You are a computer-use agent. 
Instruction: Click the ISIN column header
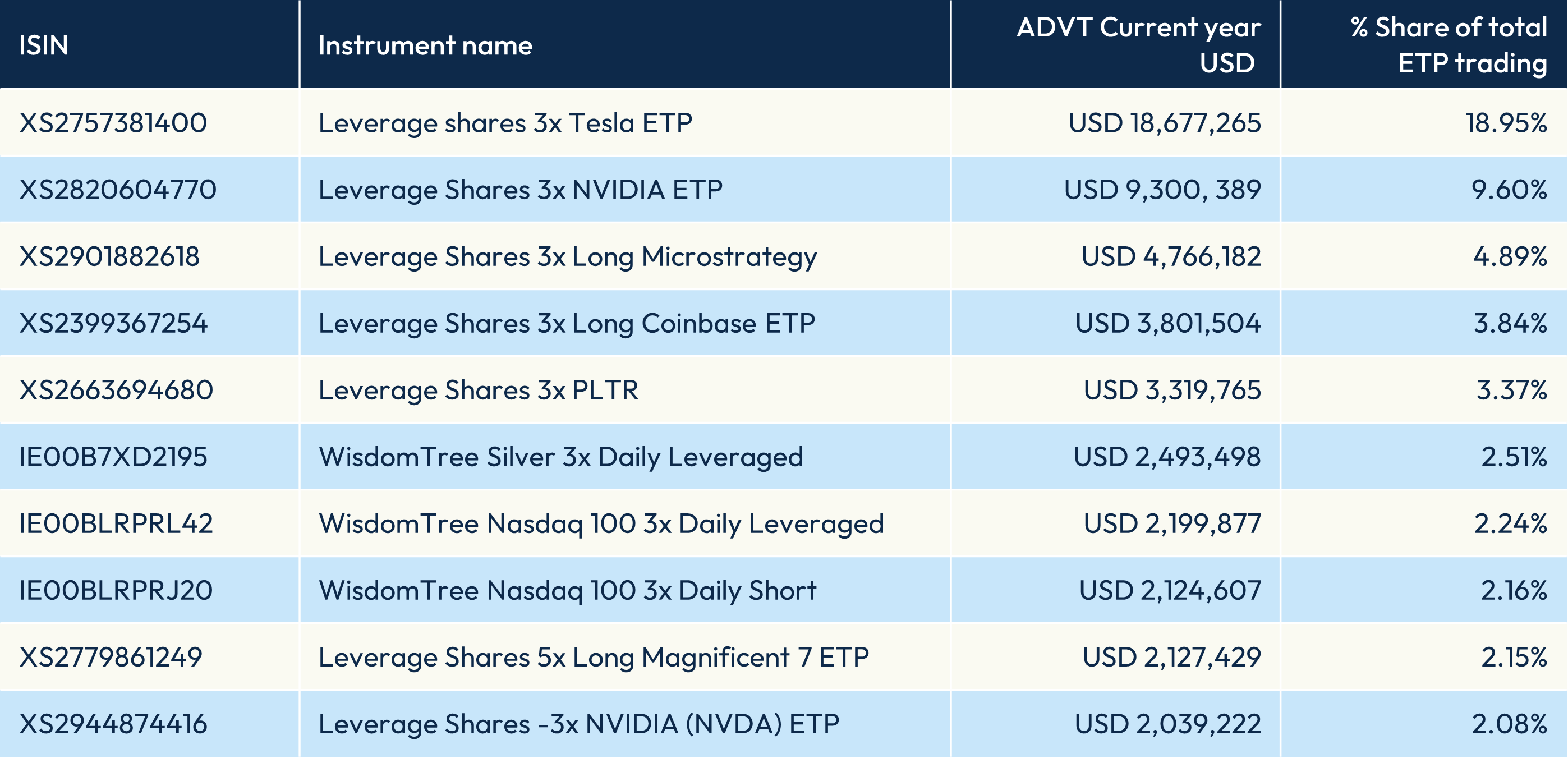43,45
